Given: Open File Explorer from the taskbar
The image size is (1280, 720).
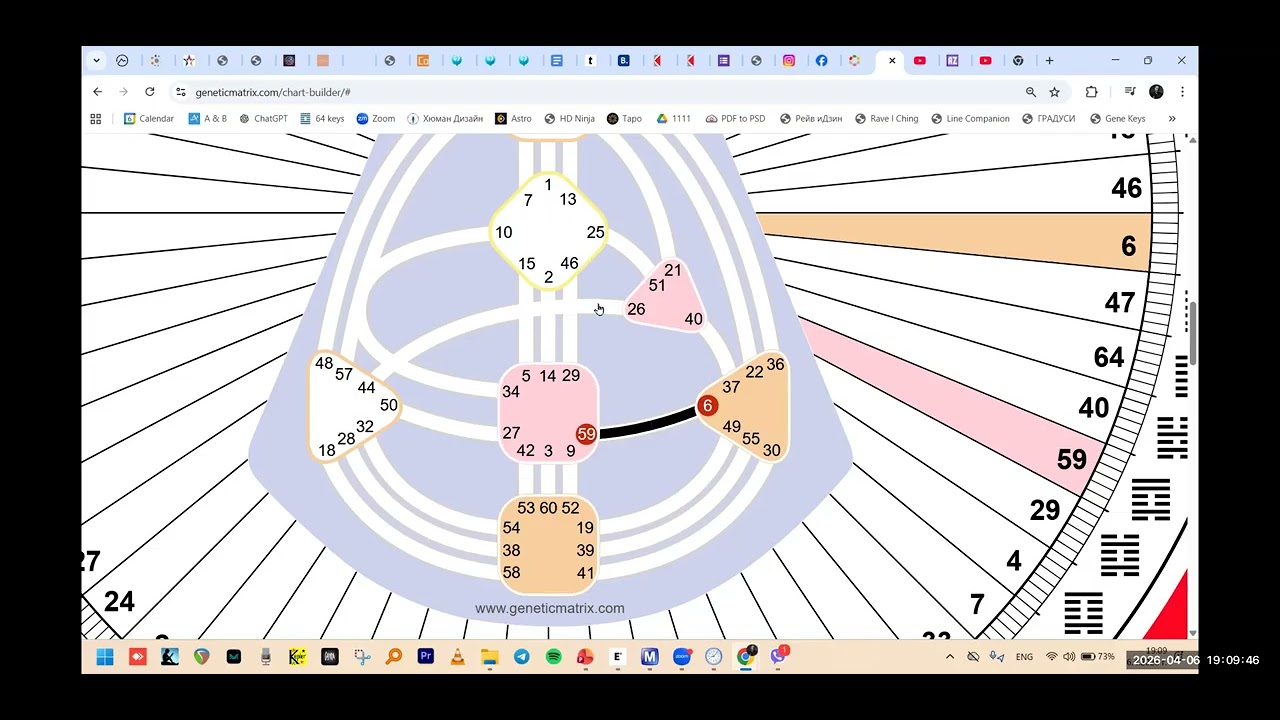Looking at the screenshot, I should coord(490,657).
